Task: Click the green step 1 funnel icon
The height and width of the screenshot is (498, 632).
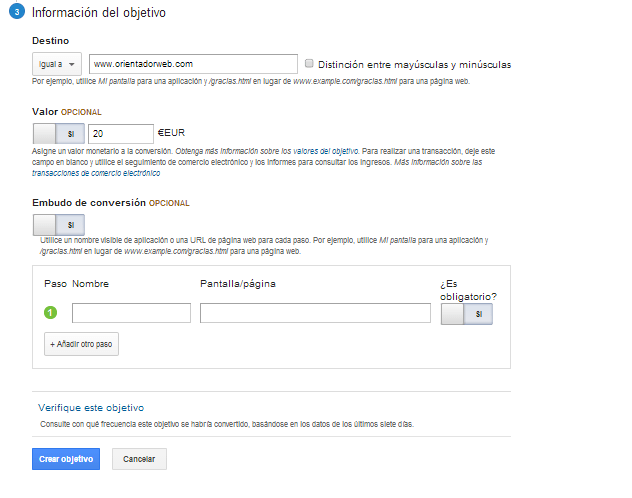Action: [50, 313]
